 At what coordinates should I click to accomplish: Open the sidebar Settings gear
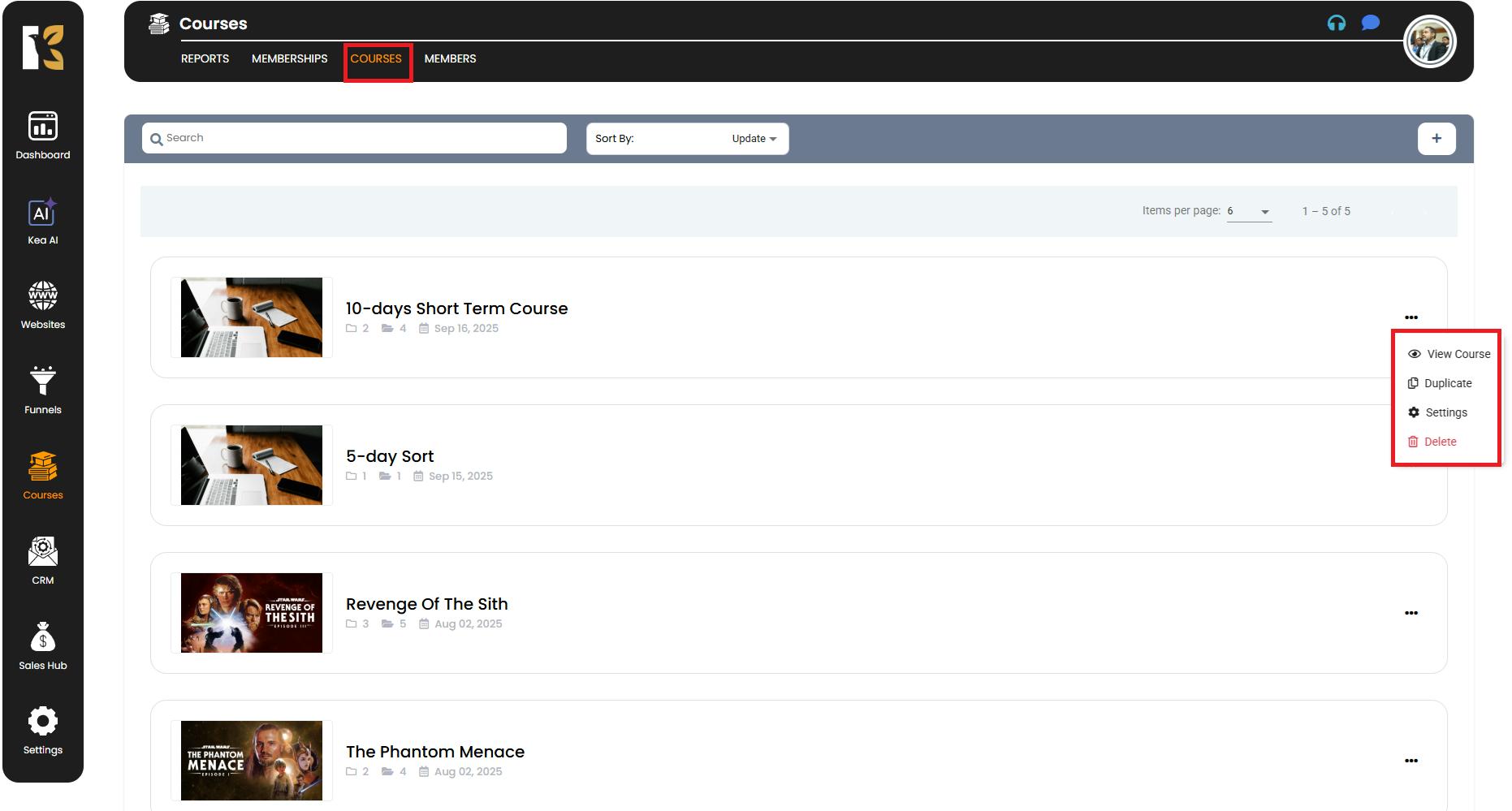tap(43, 731)
